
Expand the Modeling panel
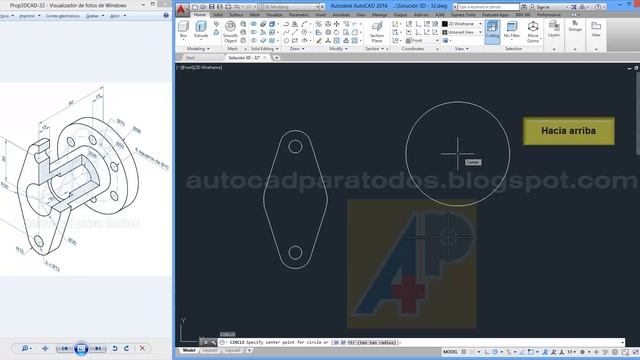point(198,49)
